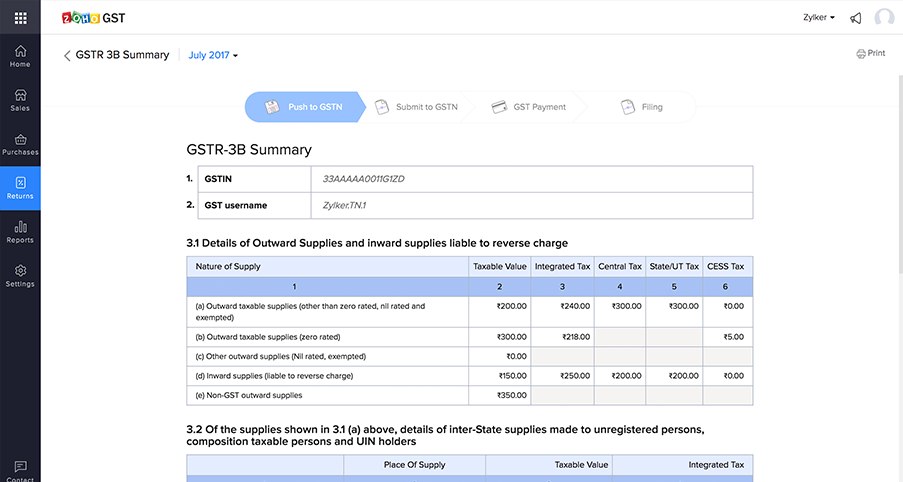
Task: Open the announcements megaphone icon
Action: (x=856, y=18)
